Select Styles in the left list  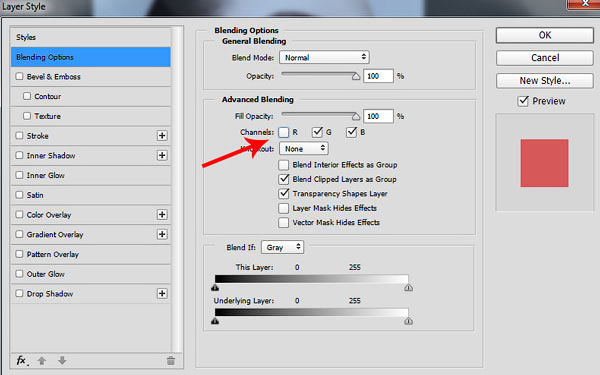tap(91, 37)
